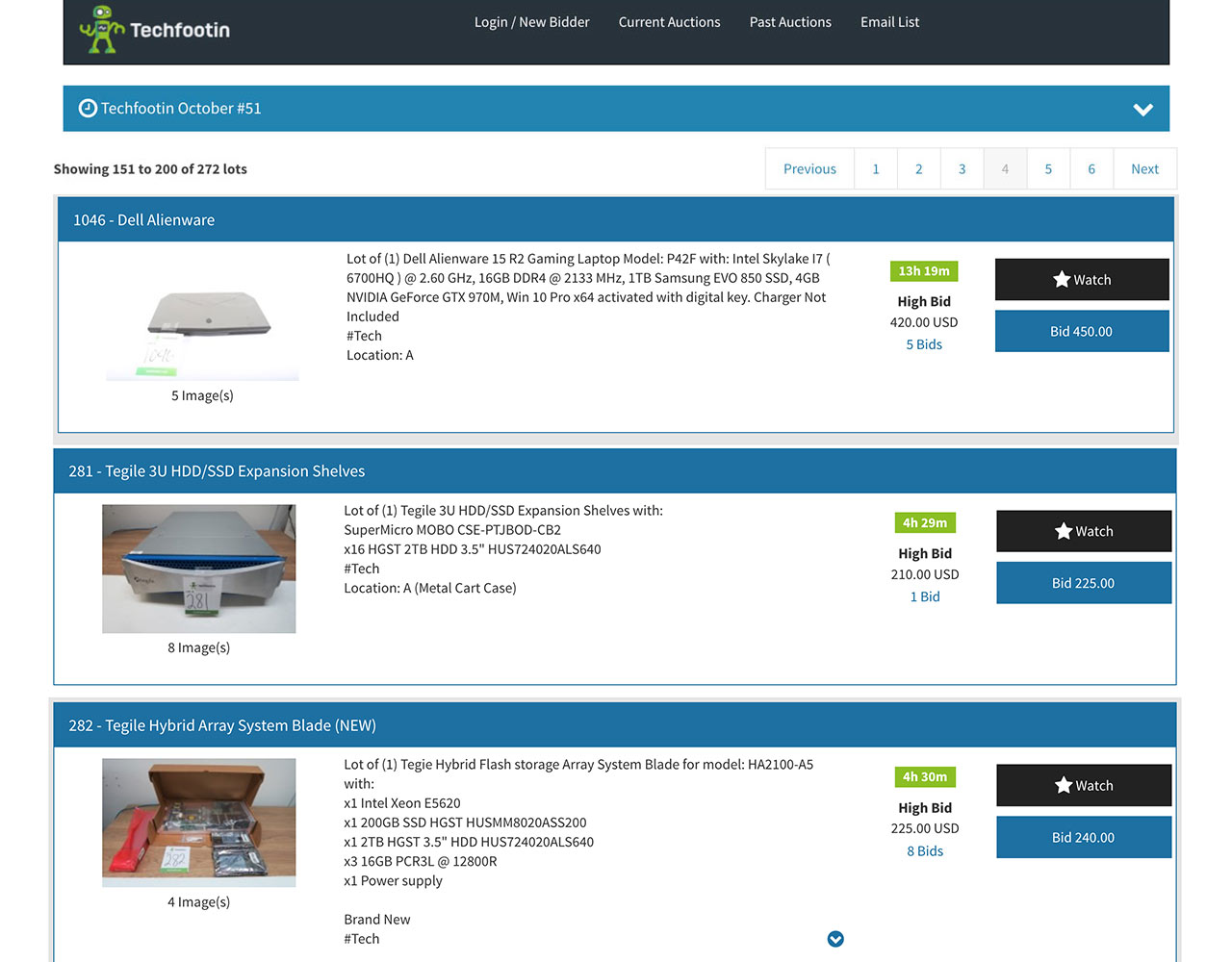Screen dimensions: 1232x962
Task: Expand lot 282 description with round chevron
Action: tap(835, 939)
